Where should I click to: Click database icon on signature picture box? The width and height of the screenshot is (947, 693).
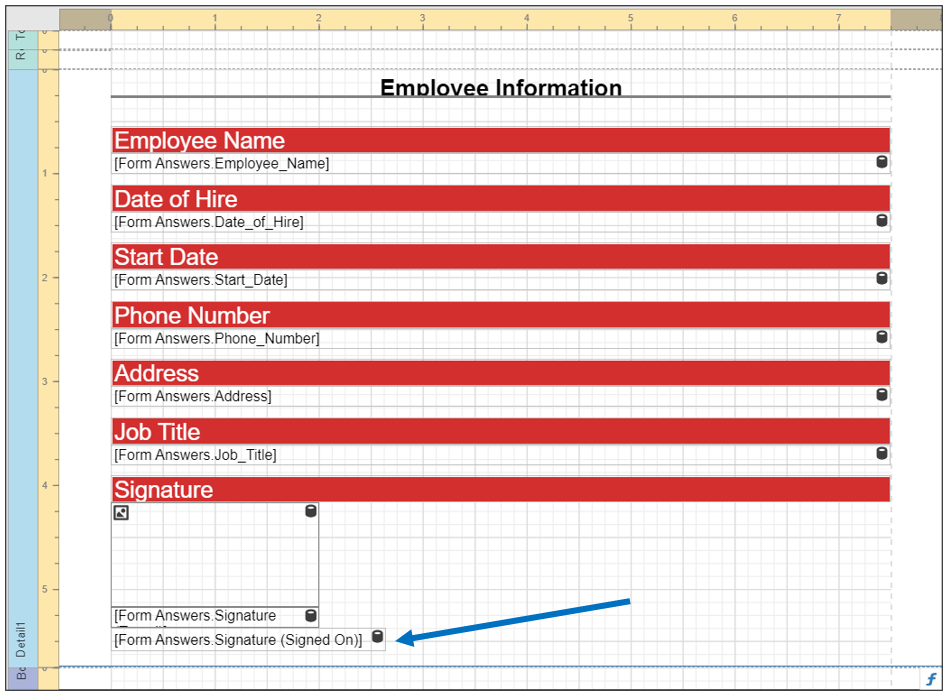[310, 512]
